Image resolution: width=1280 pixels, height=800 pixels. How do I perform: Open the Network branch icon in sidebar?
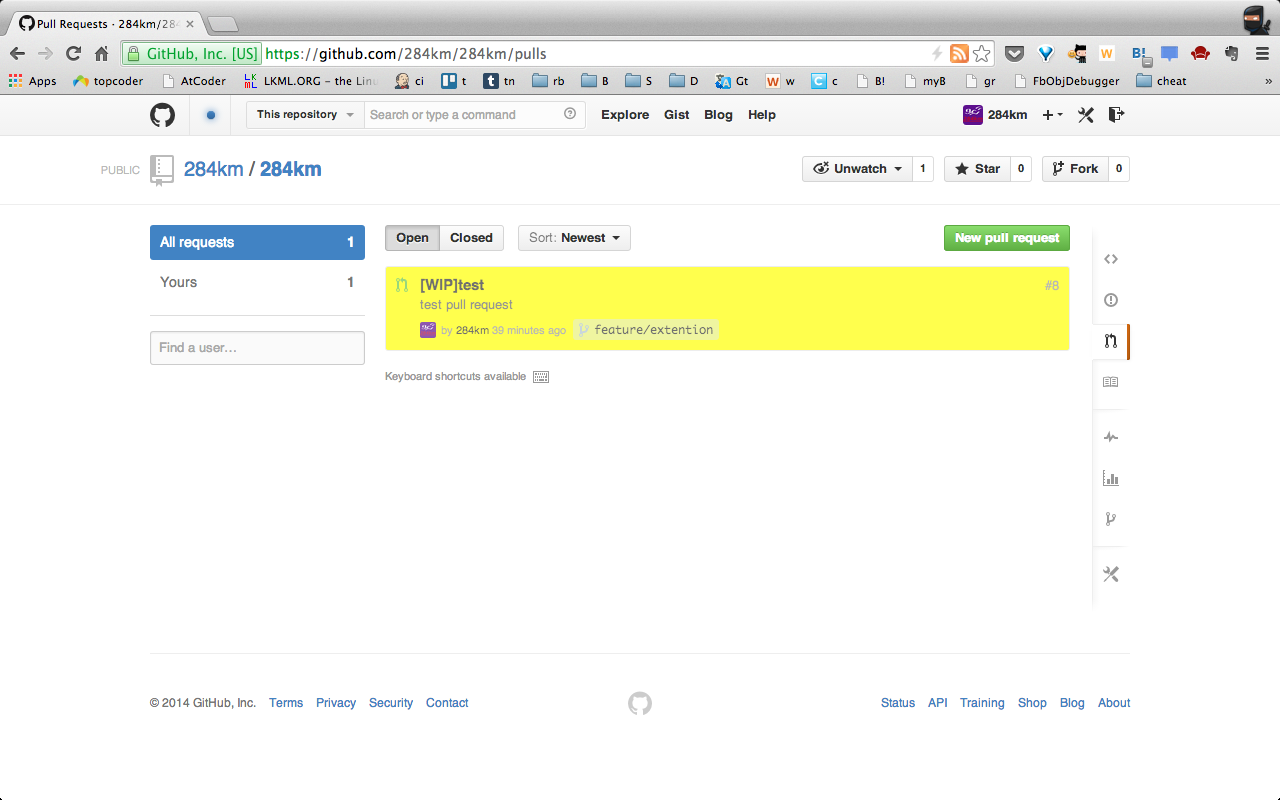pyautogui.click(x=1110, y=519)
